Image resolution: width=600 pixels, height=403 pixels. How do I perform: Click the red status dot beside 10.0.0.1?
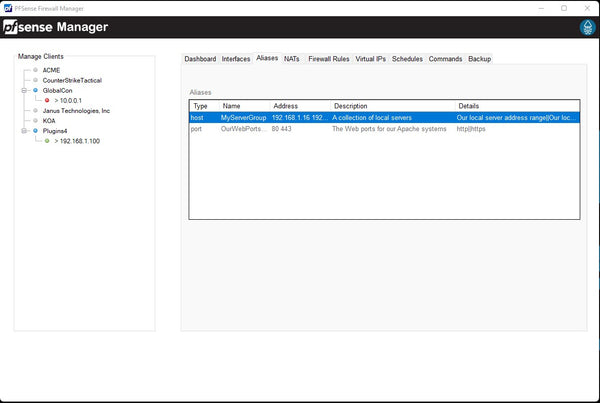tap(46, 100)
